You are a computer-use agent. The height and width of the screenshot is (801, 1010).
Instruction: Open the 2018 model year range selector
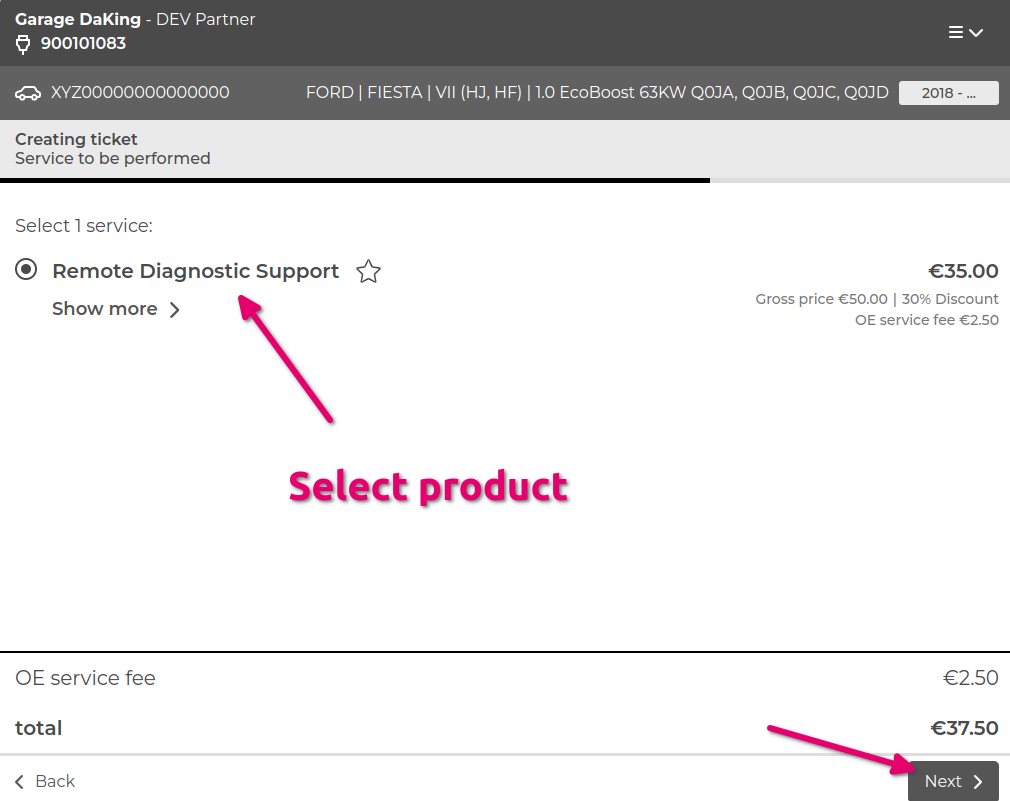[x=948, y=92]
